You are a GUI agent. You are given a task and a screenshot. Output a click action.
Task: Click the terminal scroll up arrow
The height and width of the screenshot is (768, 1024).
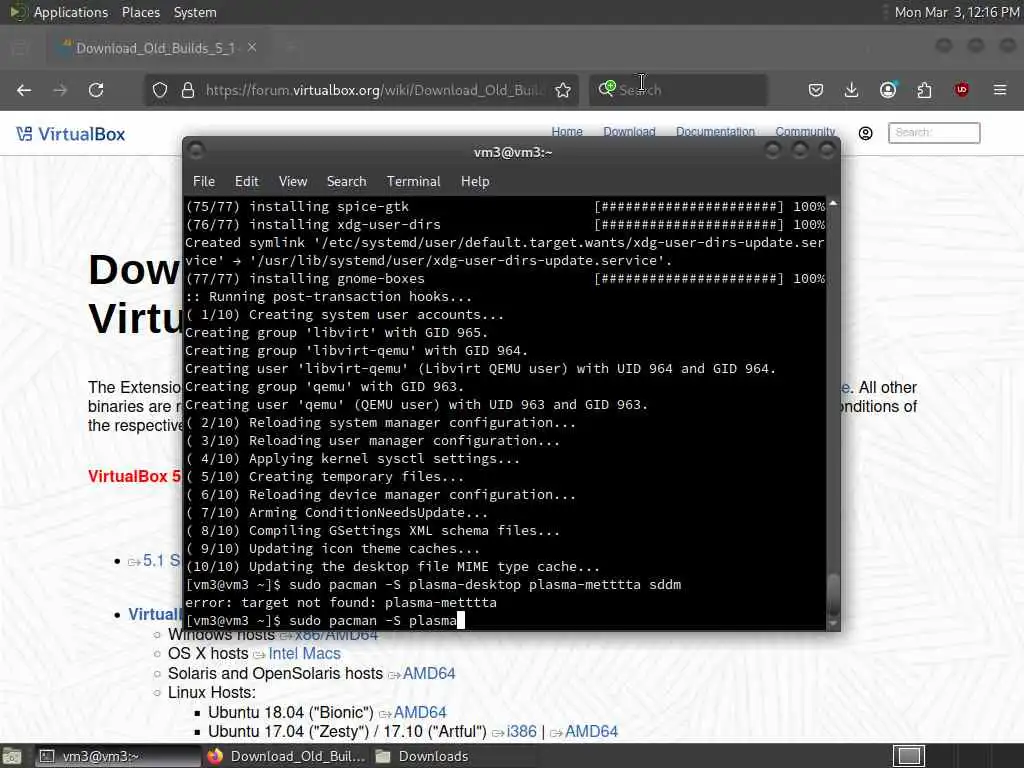pyautogui.click(x=833, y=204)
